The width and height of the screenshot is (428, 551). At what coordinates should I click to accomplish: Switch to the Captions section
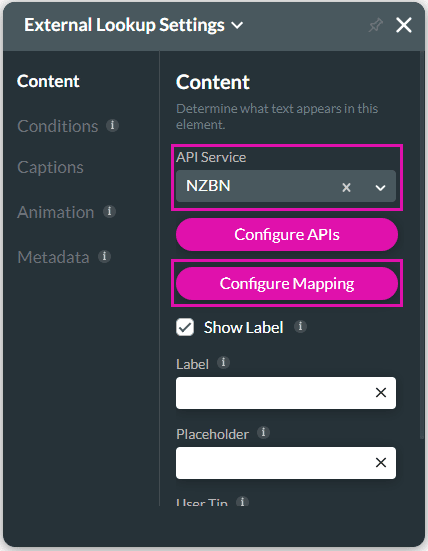point(50,167)
